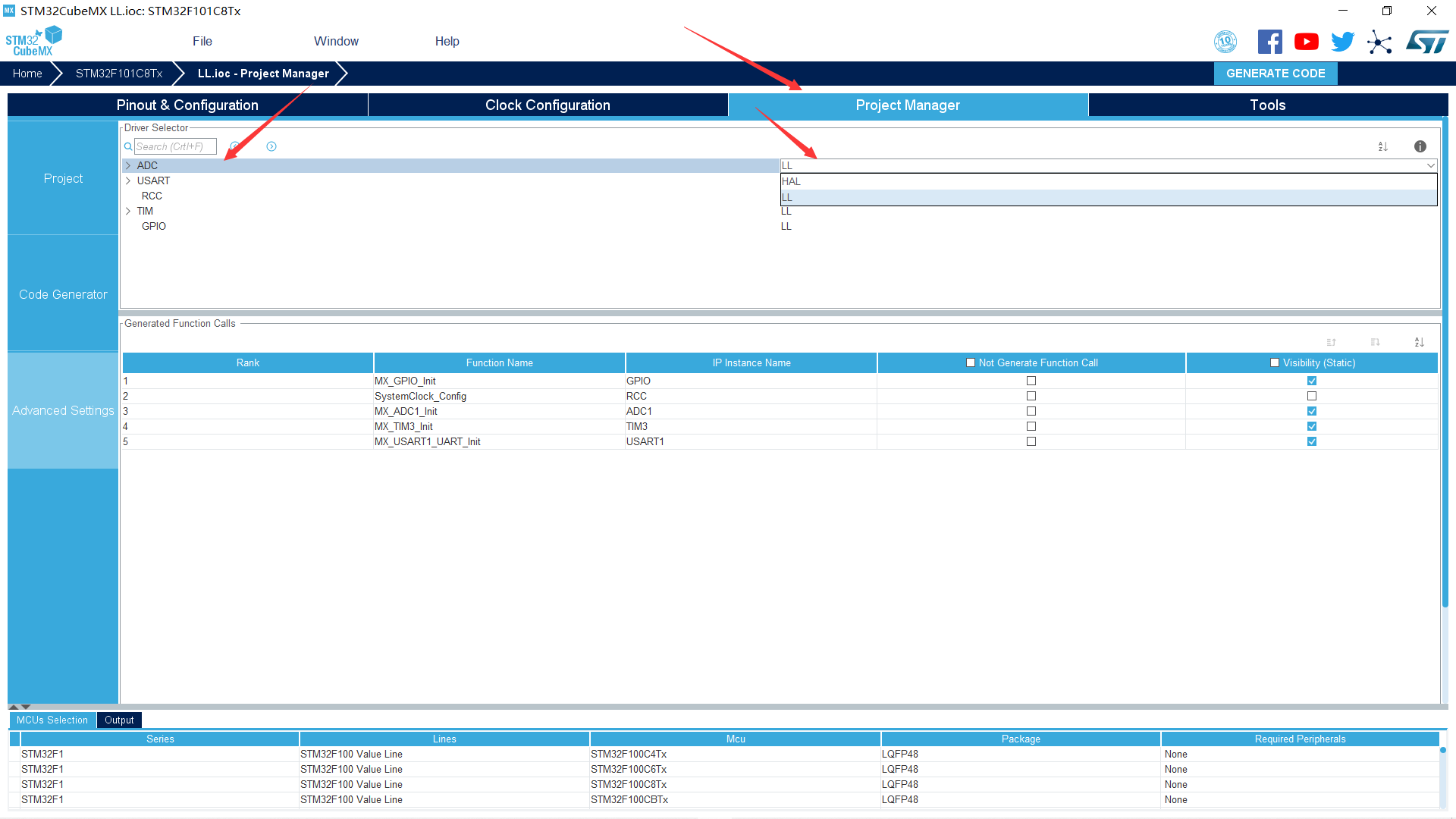The image size is (1456, 819).
Task: Click the ST logo icon
Action: pos(1427,42)
